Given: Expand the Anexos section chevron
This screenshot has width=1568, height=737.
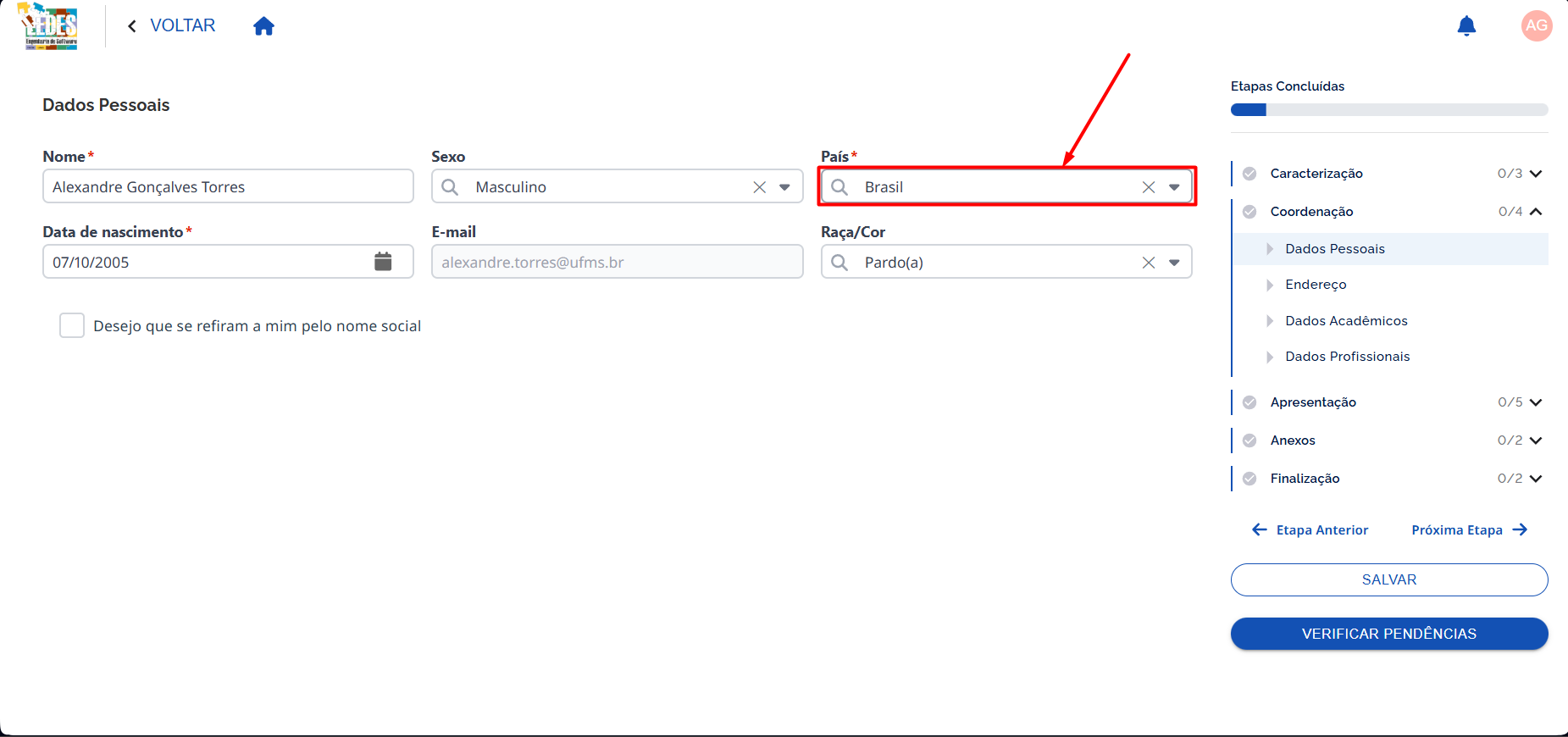Looking at the screenshot, I should click(x=1536, y=441).
